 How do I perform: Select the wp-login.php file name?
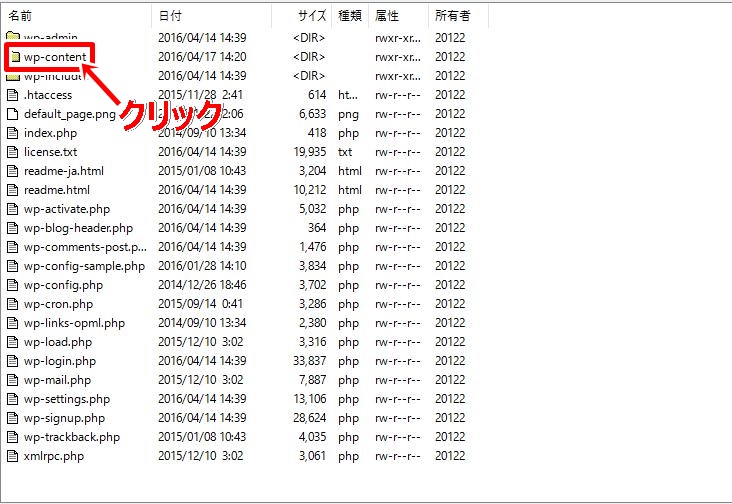[60, 361]
